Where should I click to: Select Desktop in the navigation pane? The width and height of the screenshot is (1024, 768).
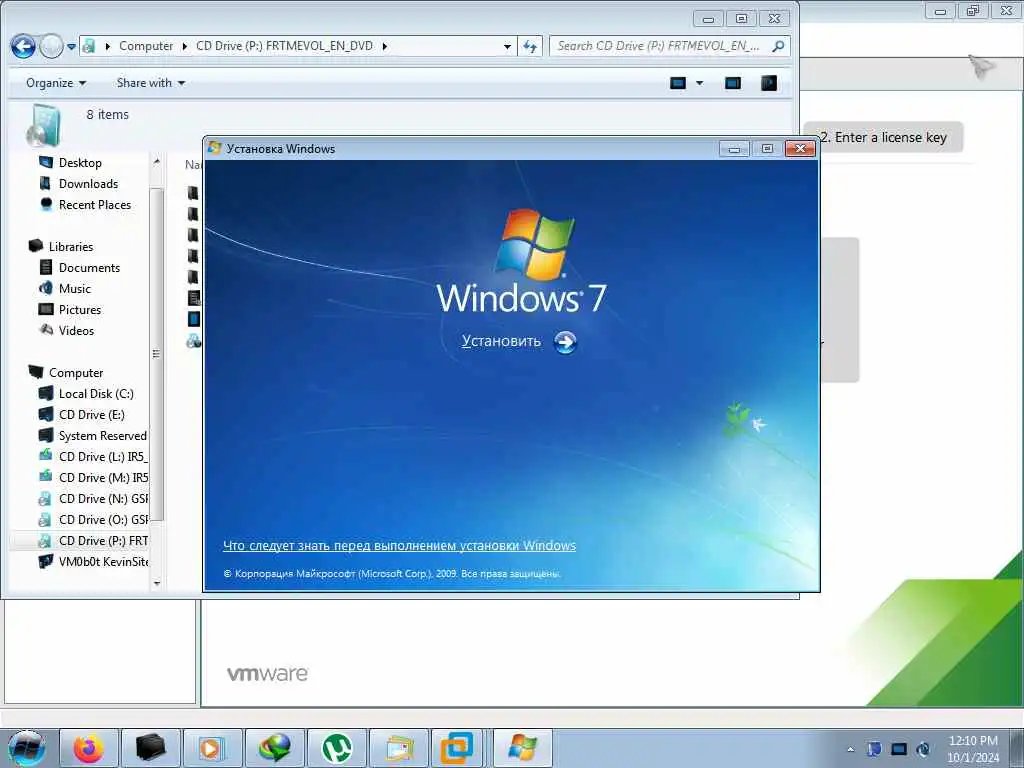80,163
